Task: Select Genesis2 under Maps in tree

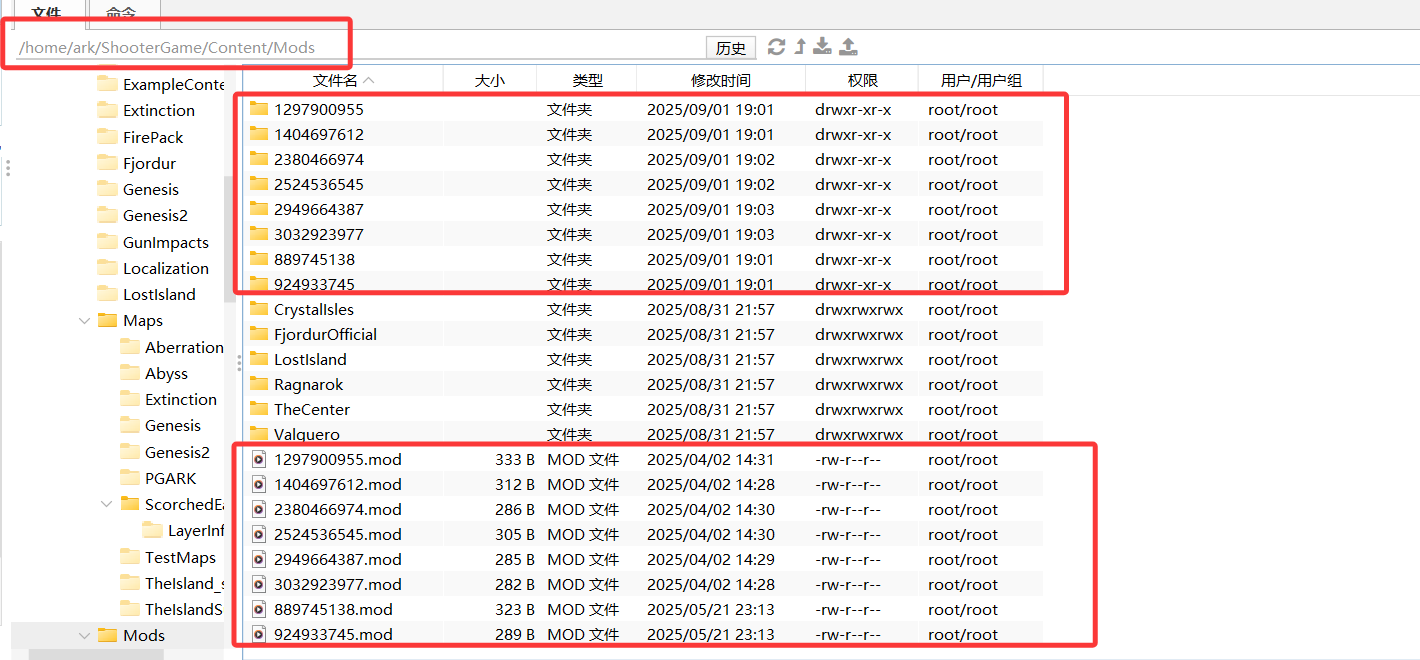Action: click(x=177, y=452)
